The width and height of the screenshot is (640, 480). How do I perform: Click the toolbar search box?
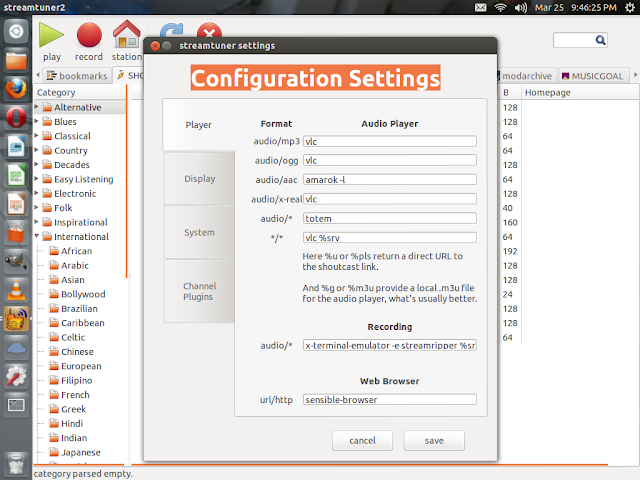[x=573, y=40]
